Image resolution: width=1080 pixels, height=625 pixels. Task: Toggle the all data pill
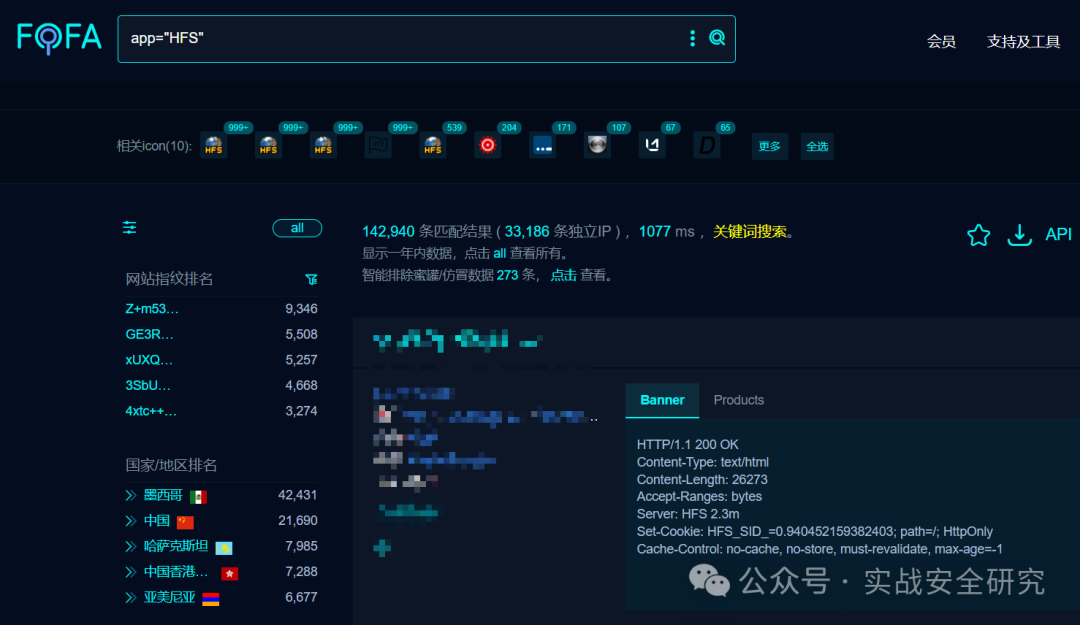tap(297, 228)
